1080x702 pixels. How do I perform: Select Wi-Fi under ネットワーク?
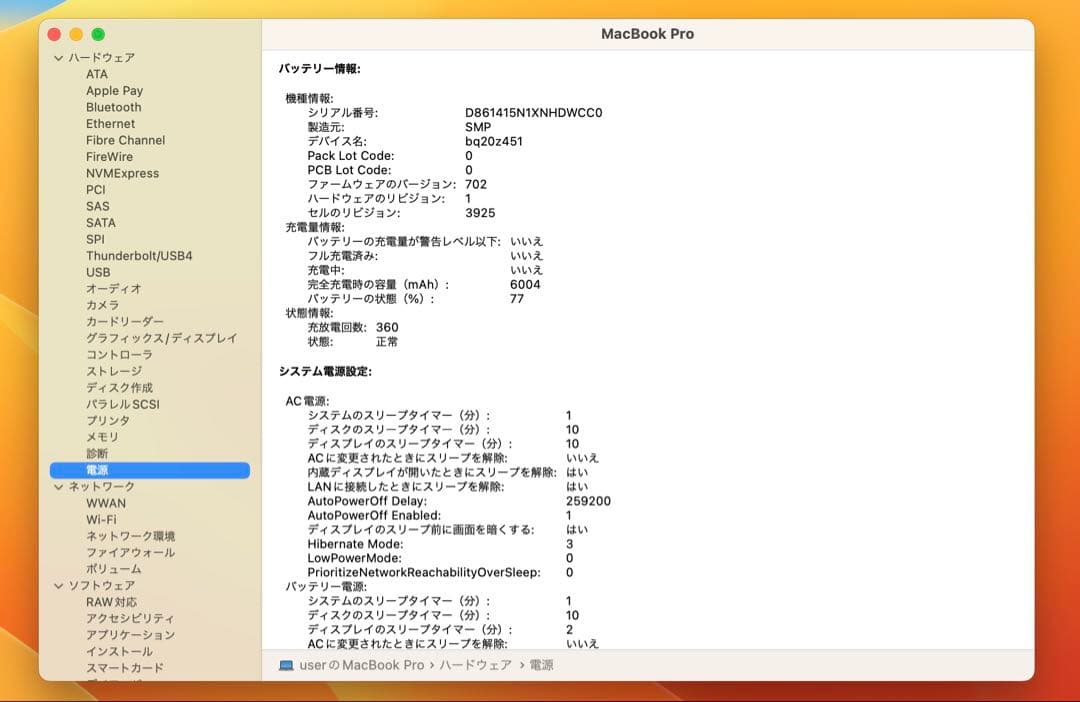coord(104,519)
